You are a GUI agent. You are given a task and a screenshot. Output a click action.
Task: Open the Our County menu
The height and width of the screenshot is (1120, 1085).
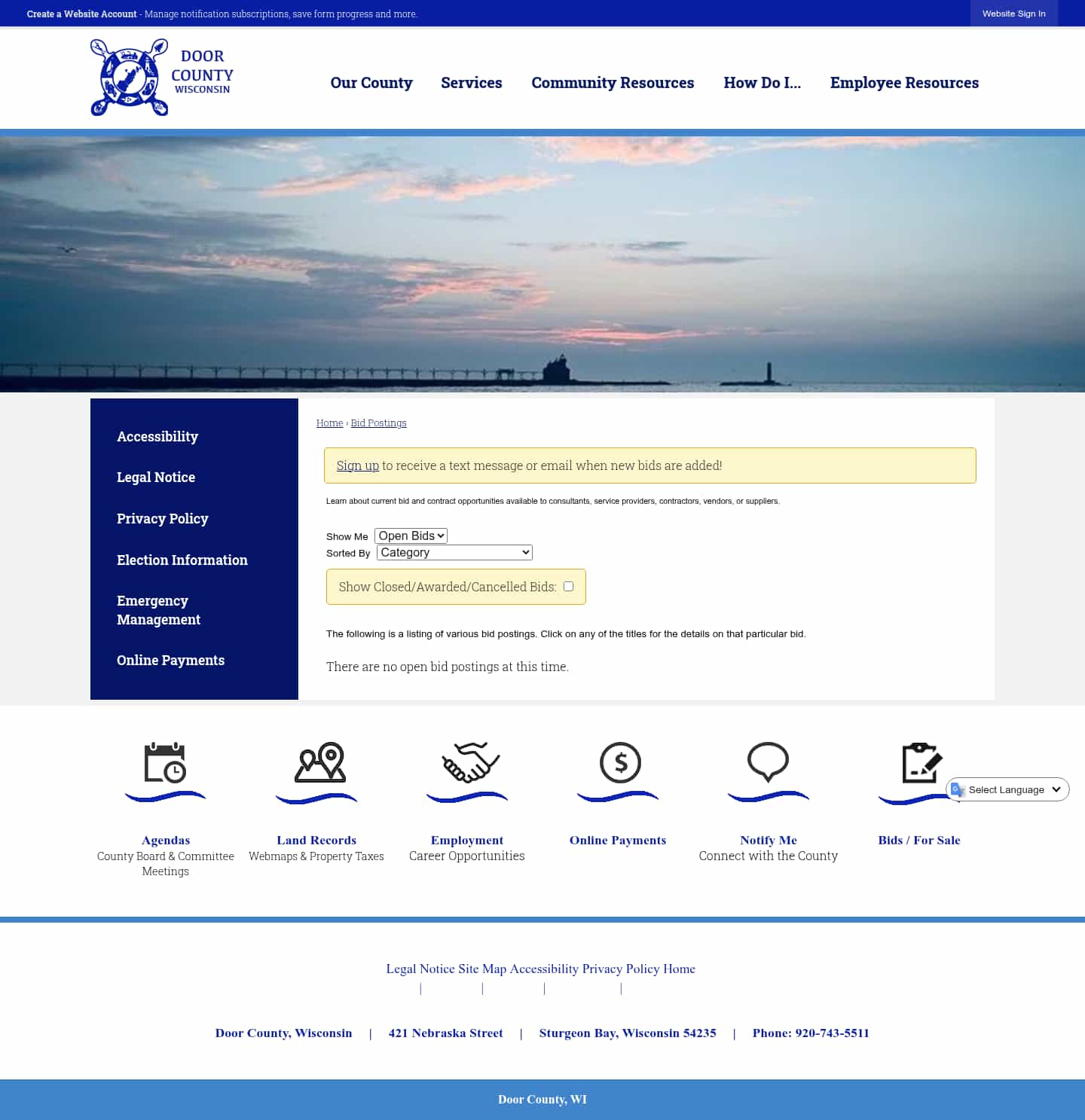tap(371, 83)
